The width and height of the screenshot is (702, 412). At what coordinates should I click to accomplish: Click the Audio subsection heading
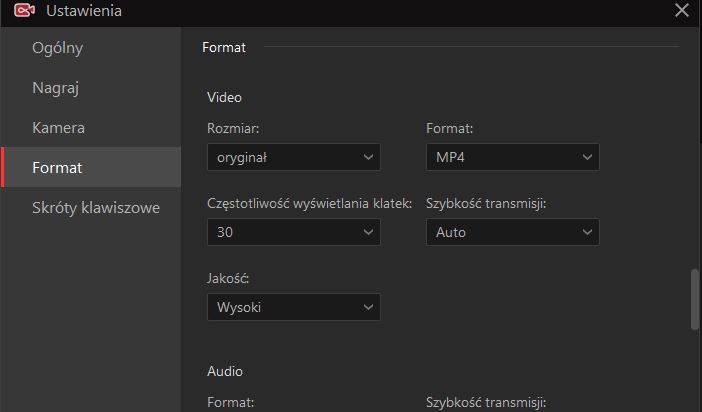point(225,371)
